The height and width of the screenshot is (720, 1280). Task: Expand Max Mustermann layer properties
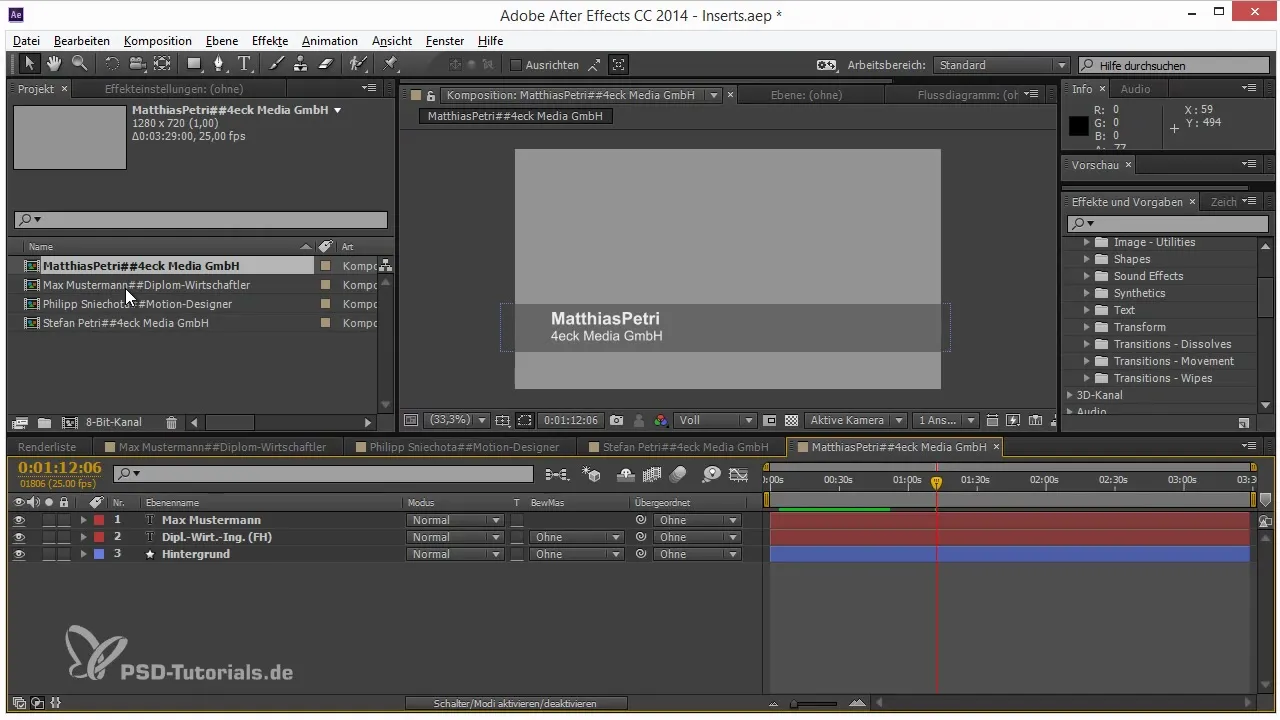point(84,520)
